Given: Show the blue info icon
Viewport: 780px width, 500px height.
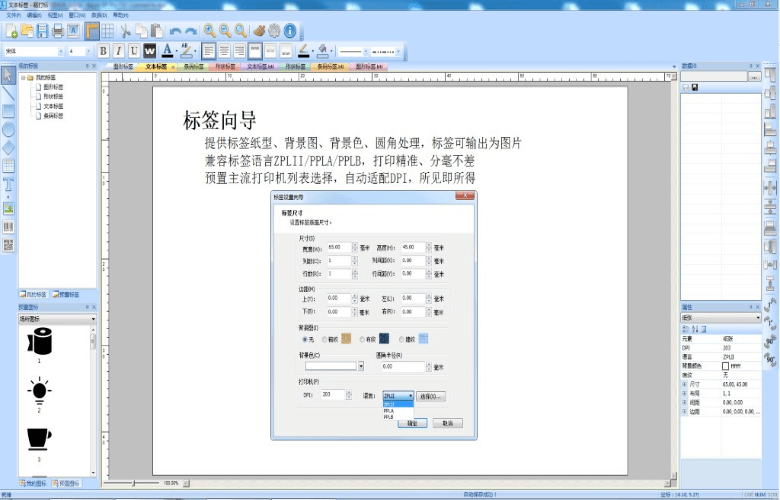Looking at the screenshot, I should pyautogui.click(x=290, y=31).
